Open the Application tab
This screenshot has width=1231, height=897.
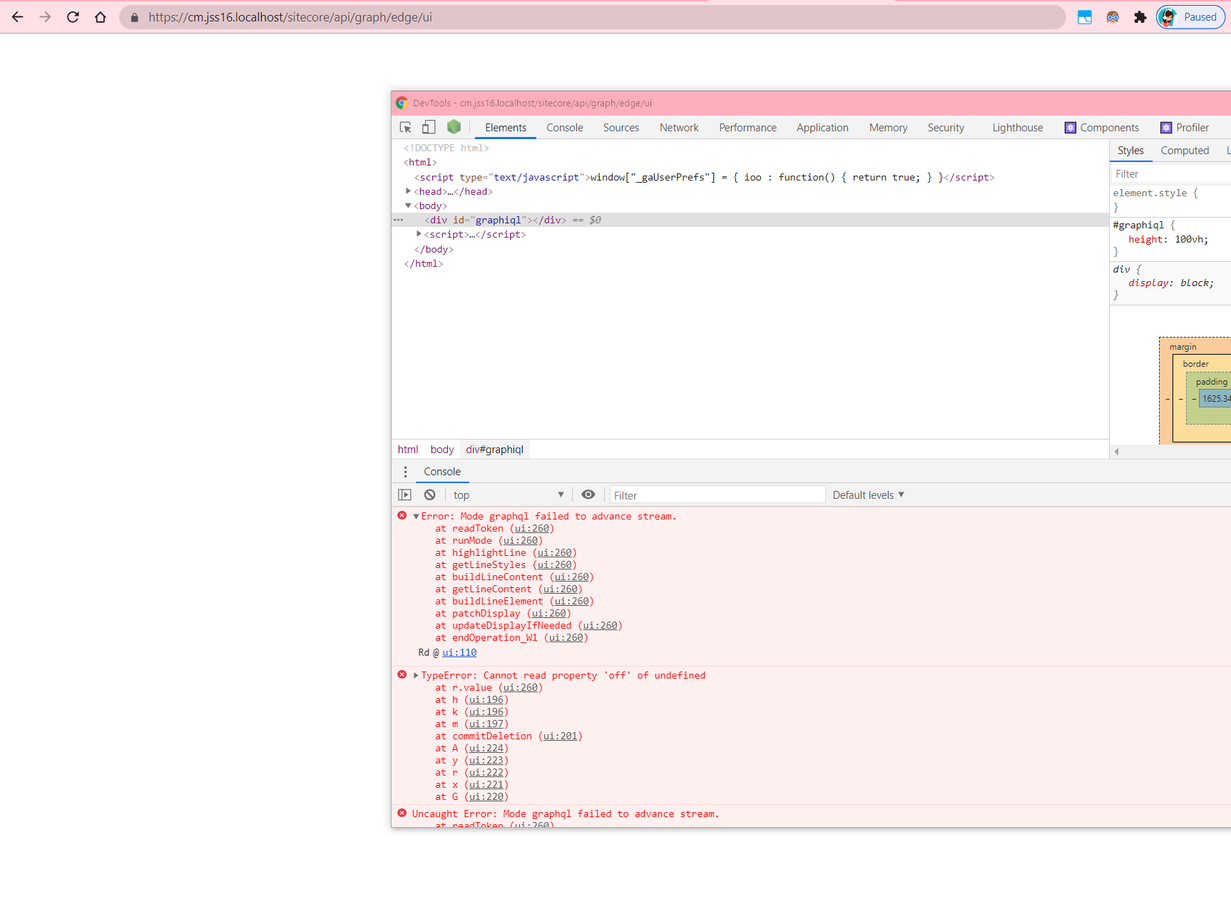[x=823, y=128]
